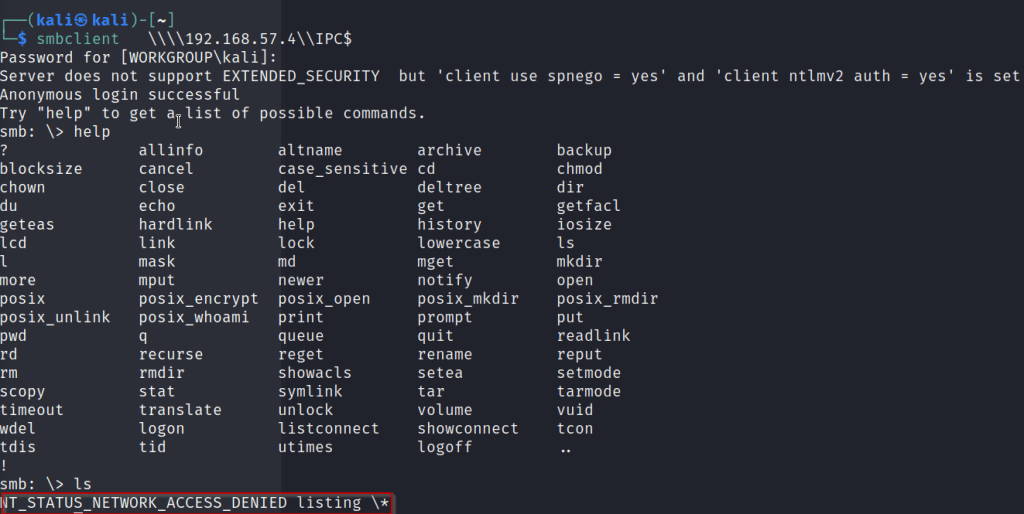Click the allinfo command in the help list
The width and height of the screenshot is (1024, 514).
coord(170,150)
